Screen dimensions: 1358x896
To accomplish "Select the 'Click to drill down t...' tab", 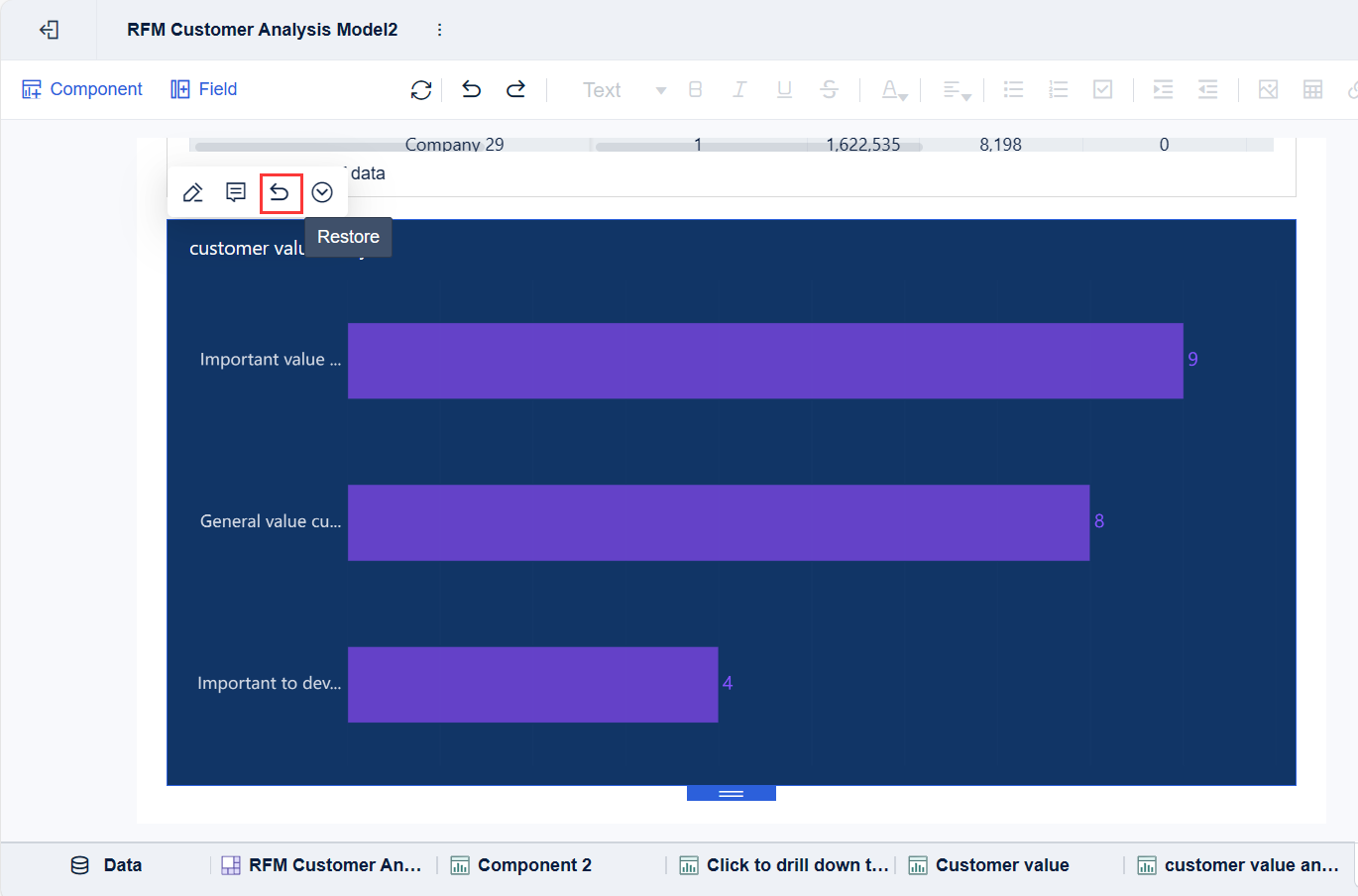I will tap(784, 865).
